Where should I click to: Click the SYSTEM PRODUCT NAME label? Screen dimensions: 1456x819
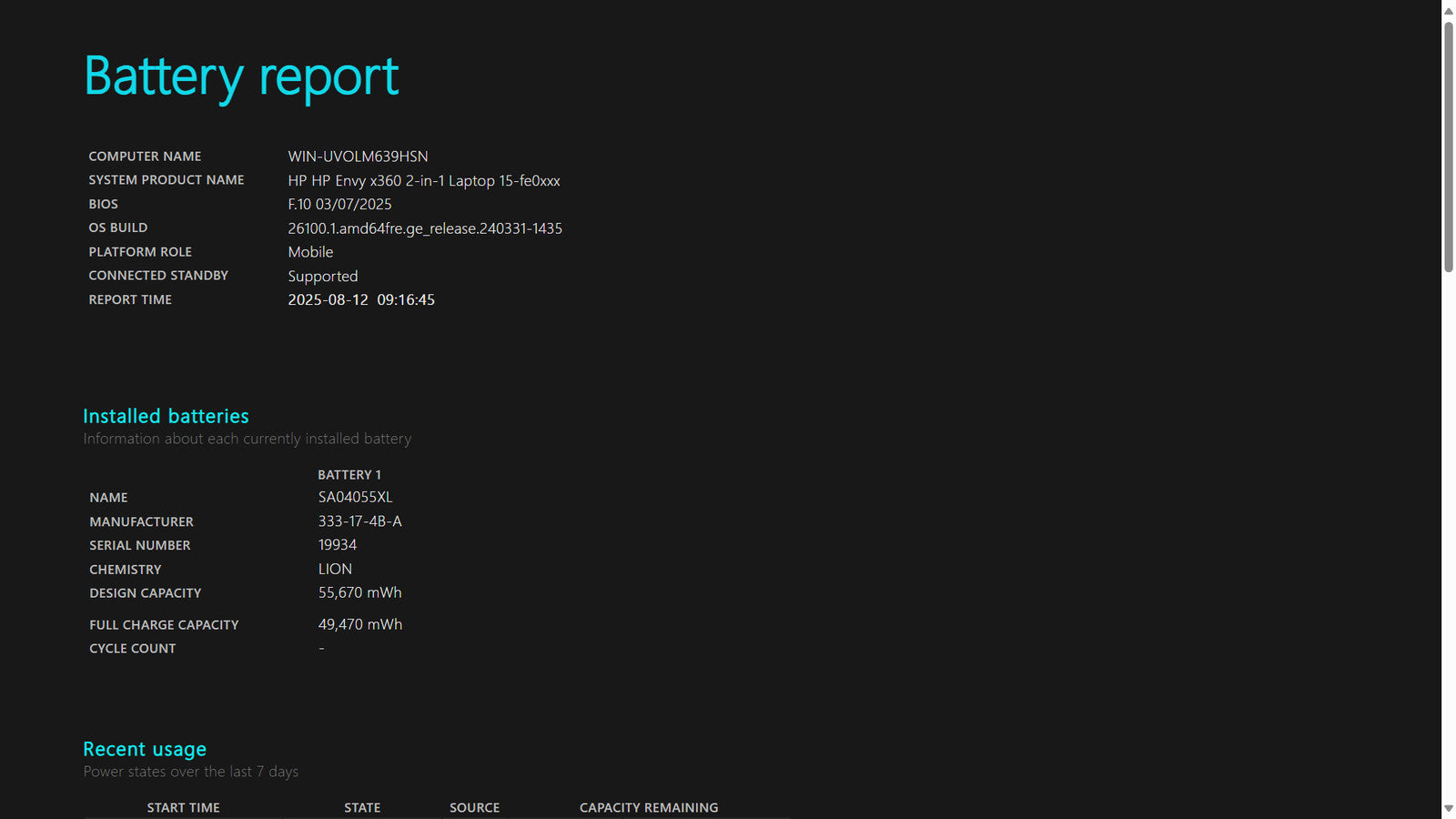click(x=166, y=180)
